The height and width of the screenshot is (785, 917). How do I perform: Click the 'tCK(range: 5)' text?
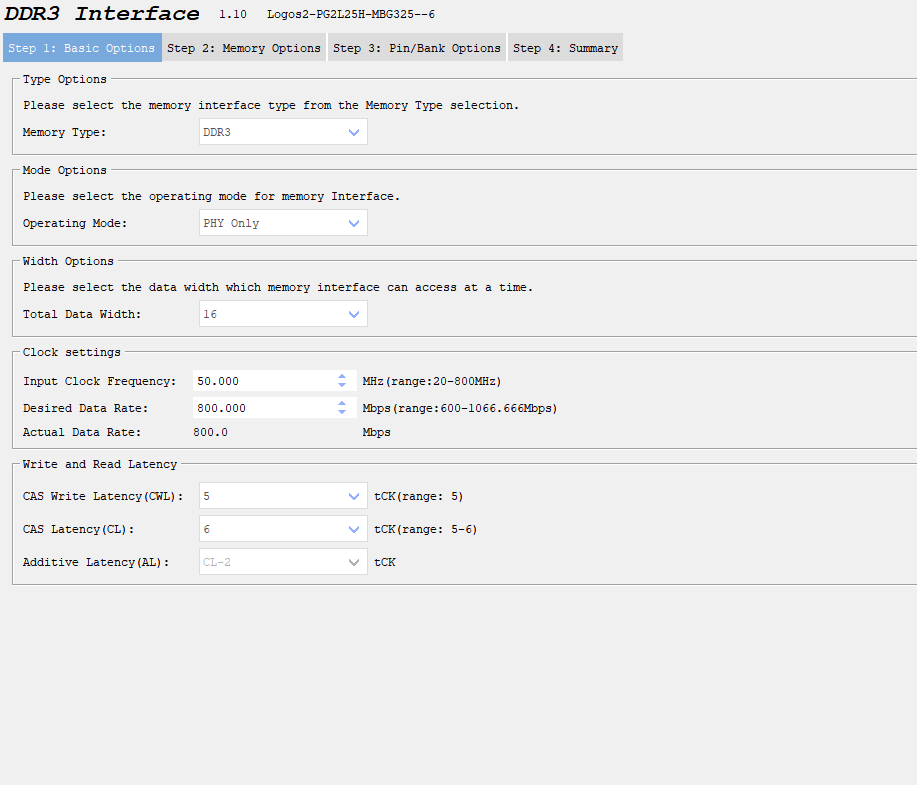pyautogui.click(x=419, y=497)
